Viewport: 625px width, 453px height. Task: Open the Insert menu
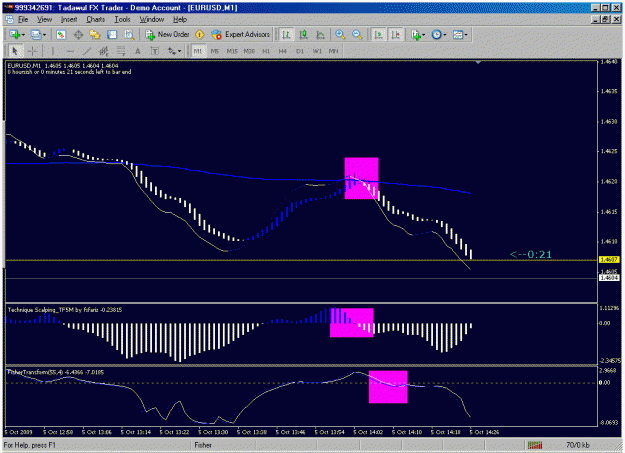69,19
